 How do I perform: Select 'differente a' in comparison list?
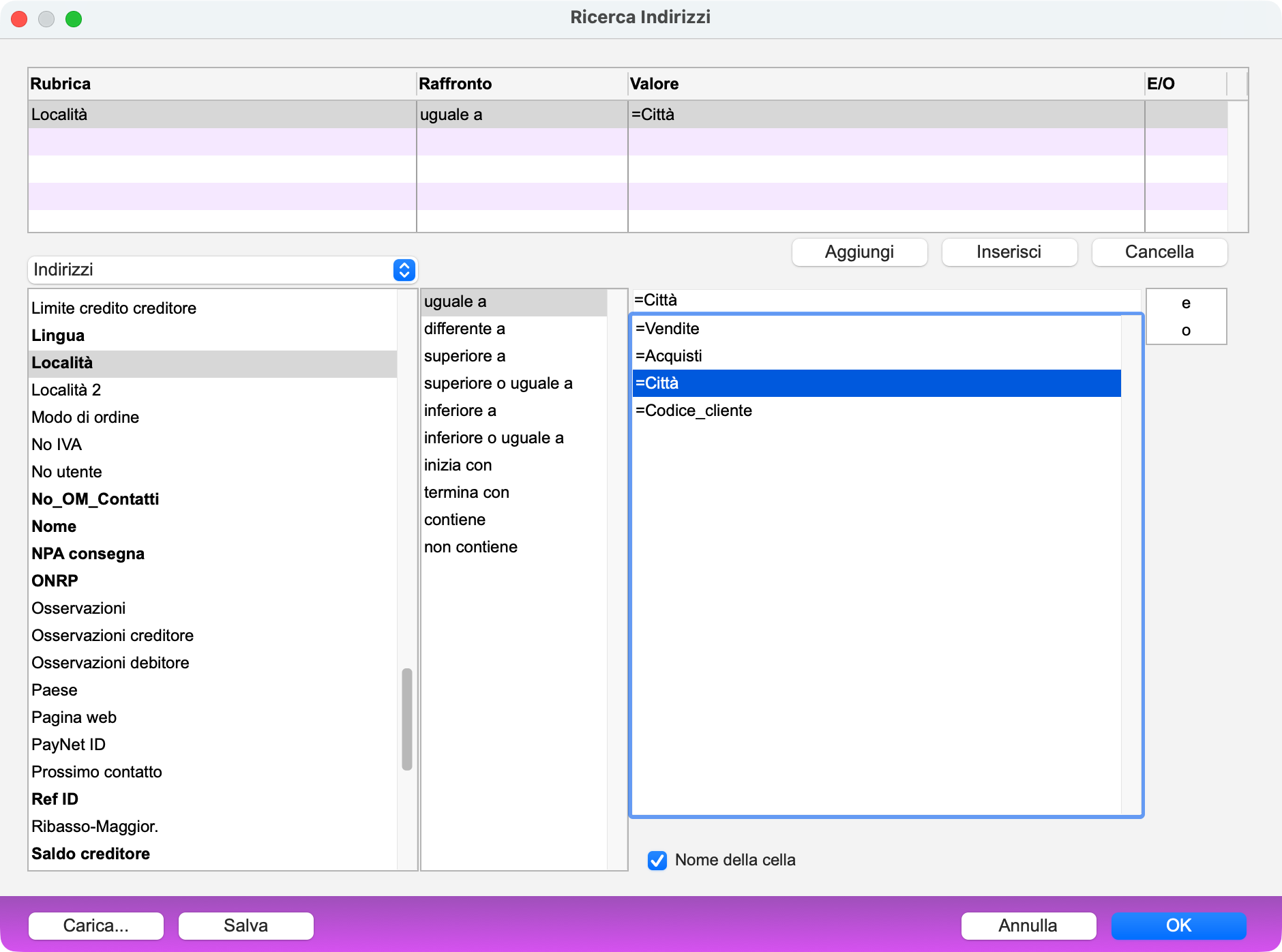(x=464, y=329)
